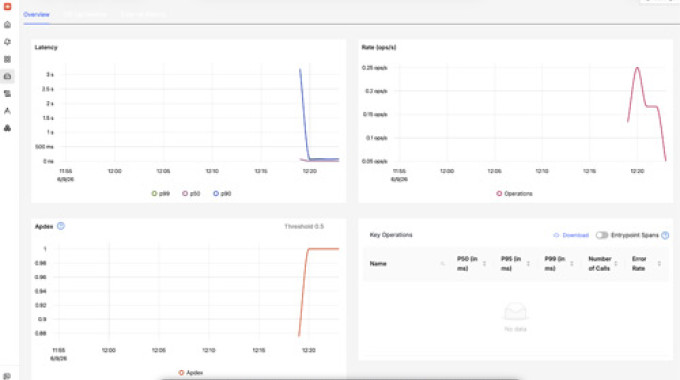Switch to the faded third tab in the row
The width and height of the screenshot is (680, 380).
click(x=143, y=14)
